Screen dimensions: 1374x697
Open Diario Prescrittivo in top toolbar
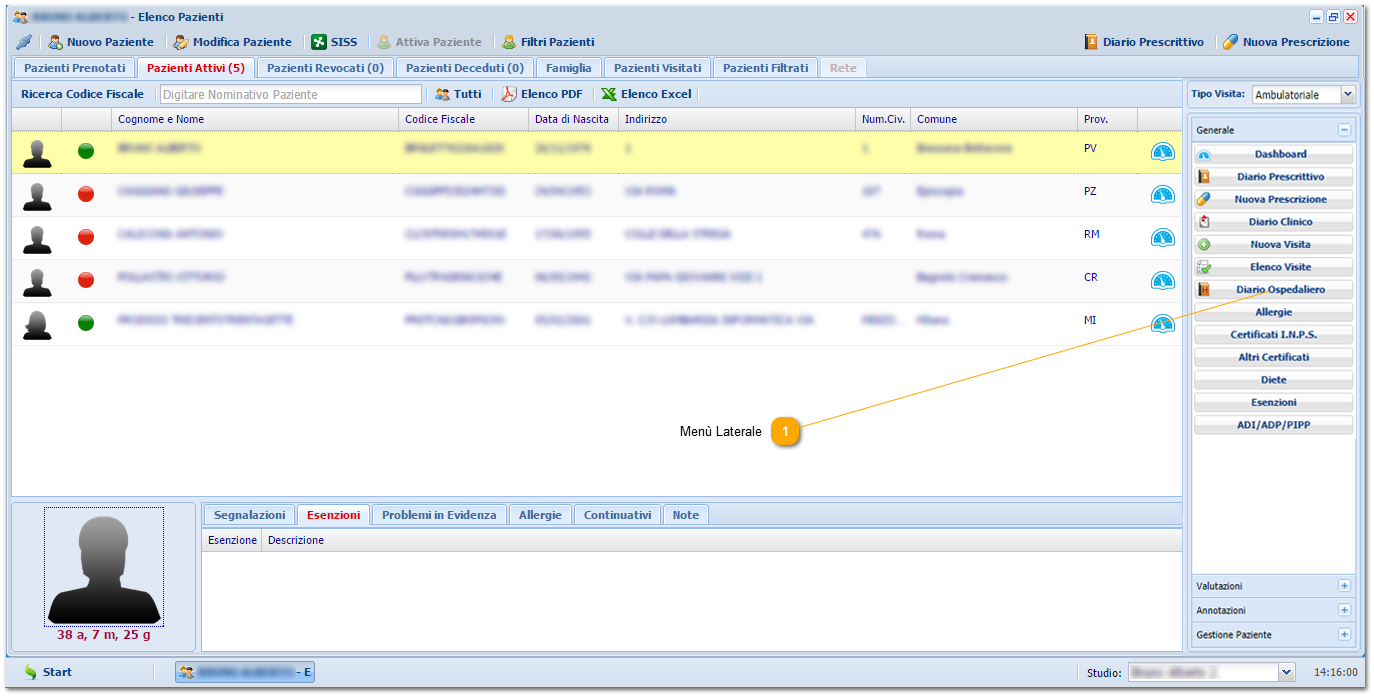coord(1144,42)
